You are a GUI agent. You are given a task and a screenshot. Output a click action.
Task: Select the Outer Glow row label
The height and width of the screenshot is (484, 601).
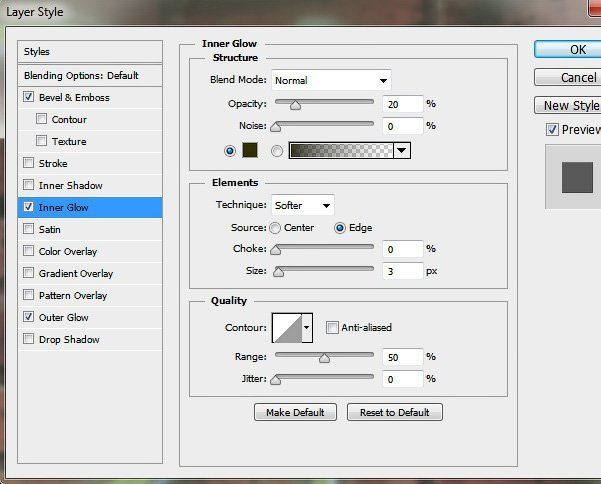click(64, 318)
